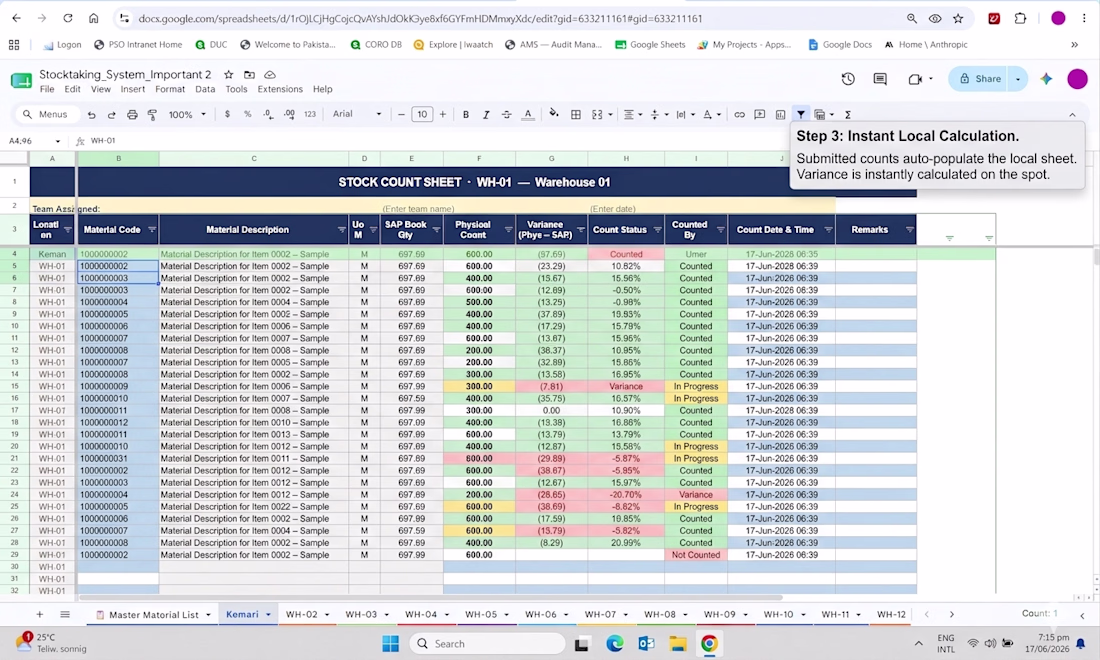Toggle the filter button in the toolbar
The width and height of the screenshot is (1100, 660).
pyautogui.click(x=800, y=114)
